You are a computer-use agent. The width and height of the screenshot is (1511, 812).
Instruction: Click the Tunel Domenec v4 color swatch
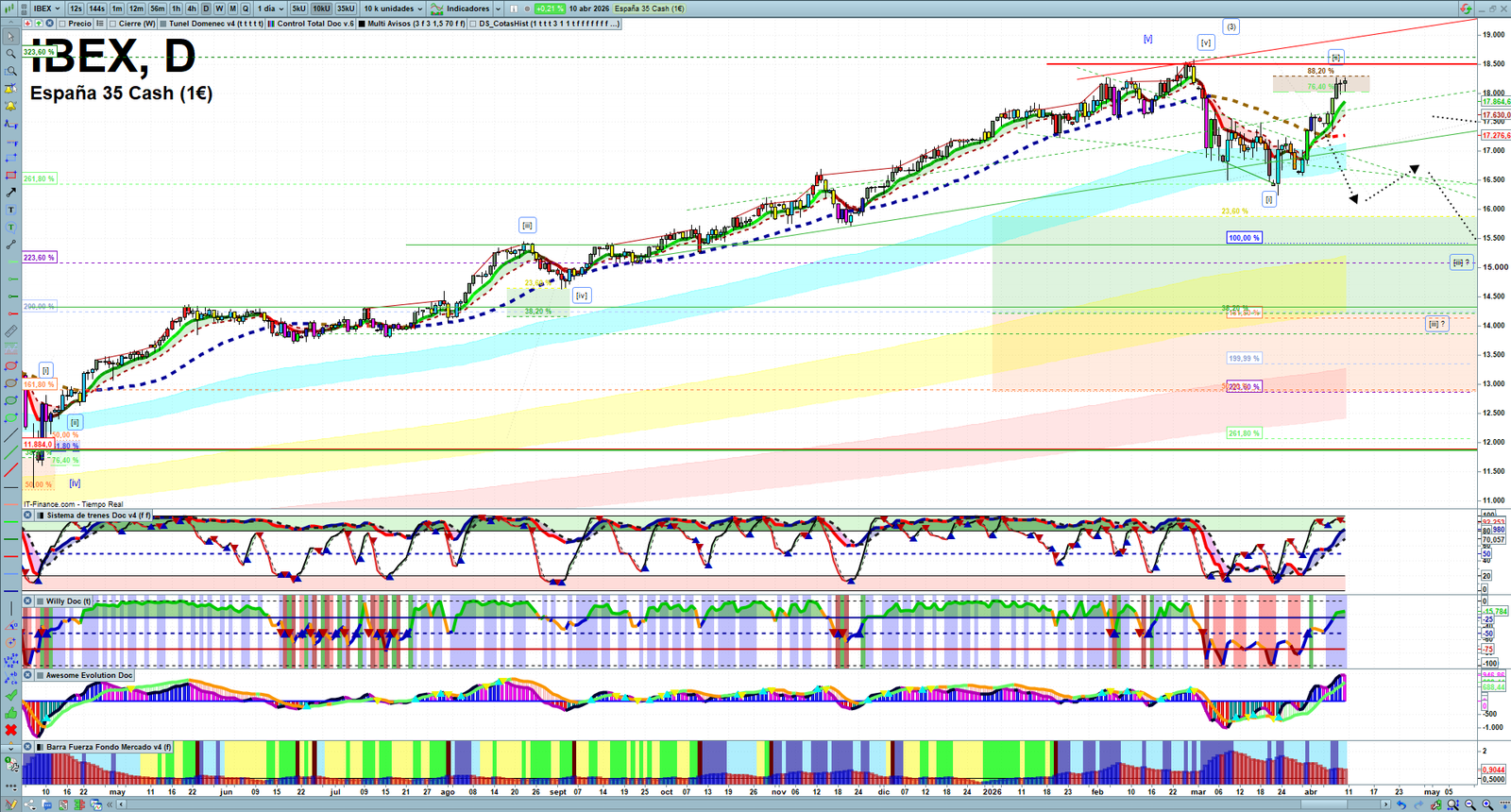(x=163, y=24)
